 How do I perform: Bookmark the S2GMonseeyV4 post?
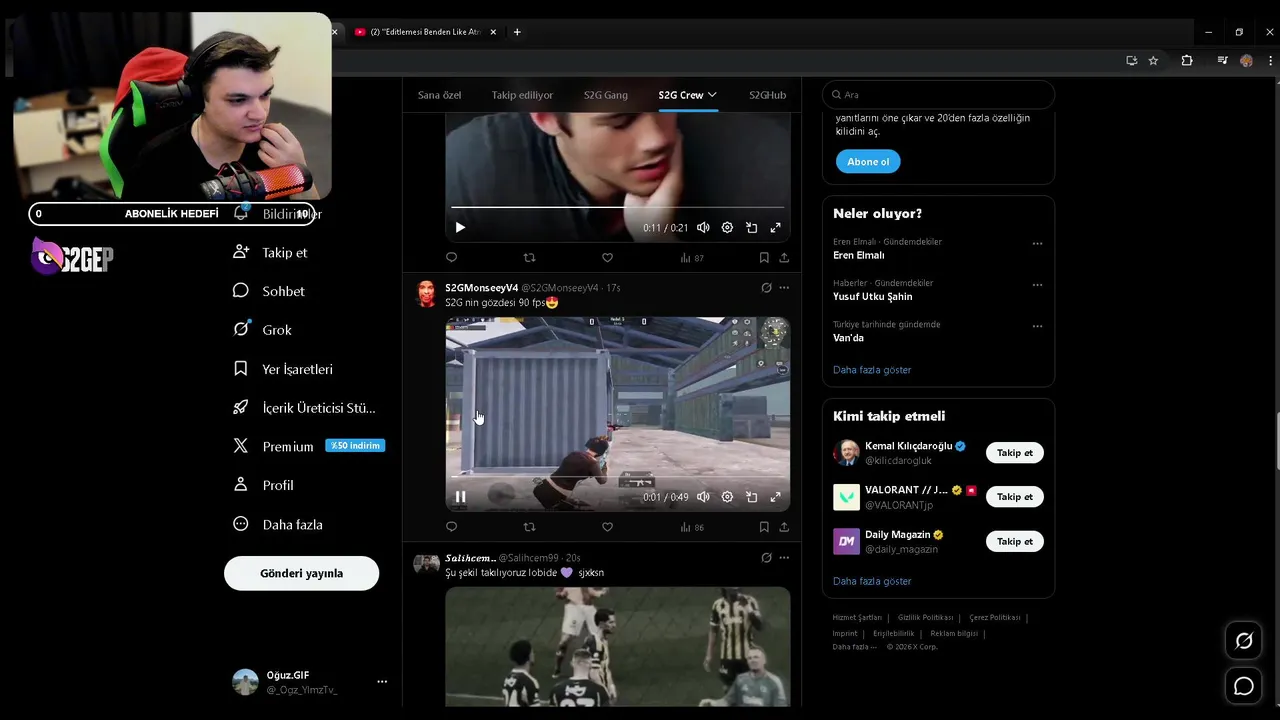pyautogui.click(x=764, y=527)
